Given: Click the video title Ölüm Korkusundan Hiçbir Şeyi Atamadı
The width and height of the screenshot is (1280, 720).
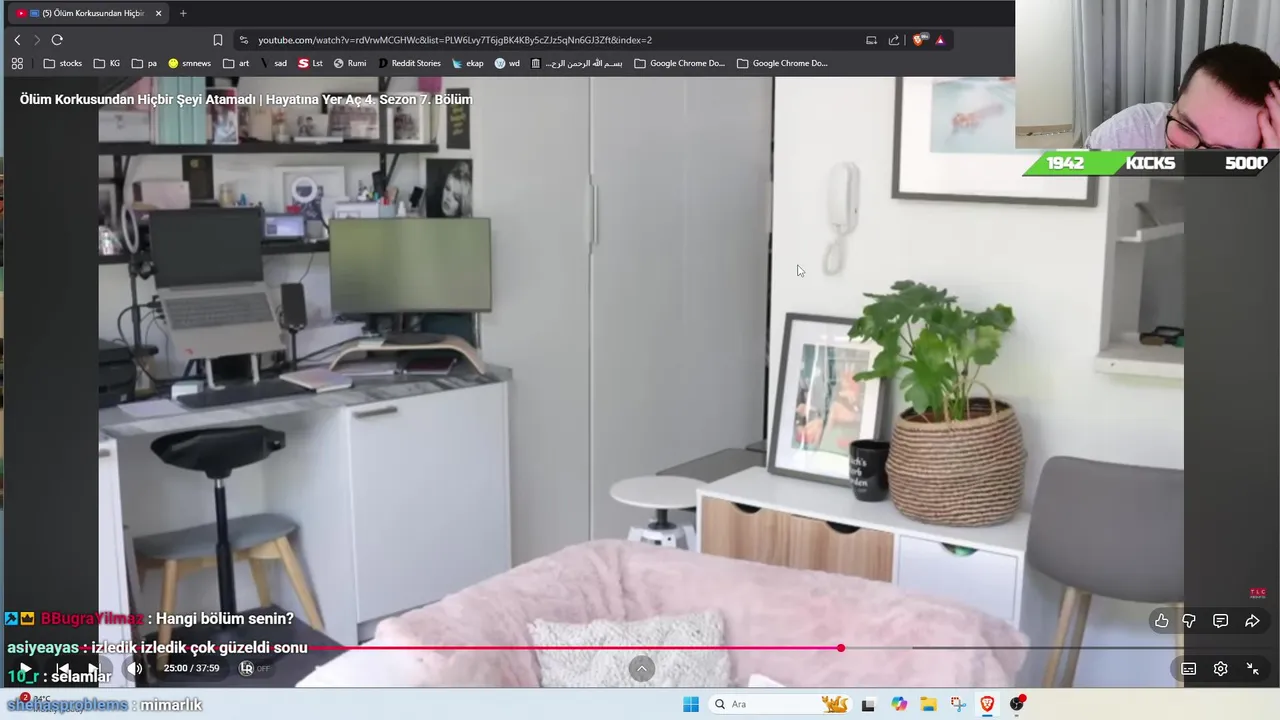Looking at the screenshot, I should point(246,99).
